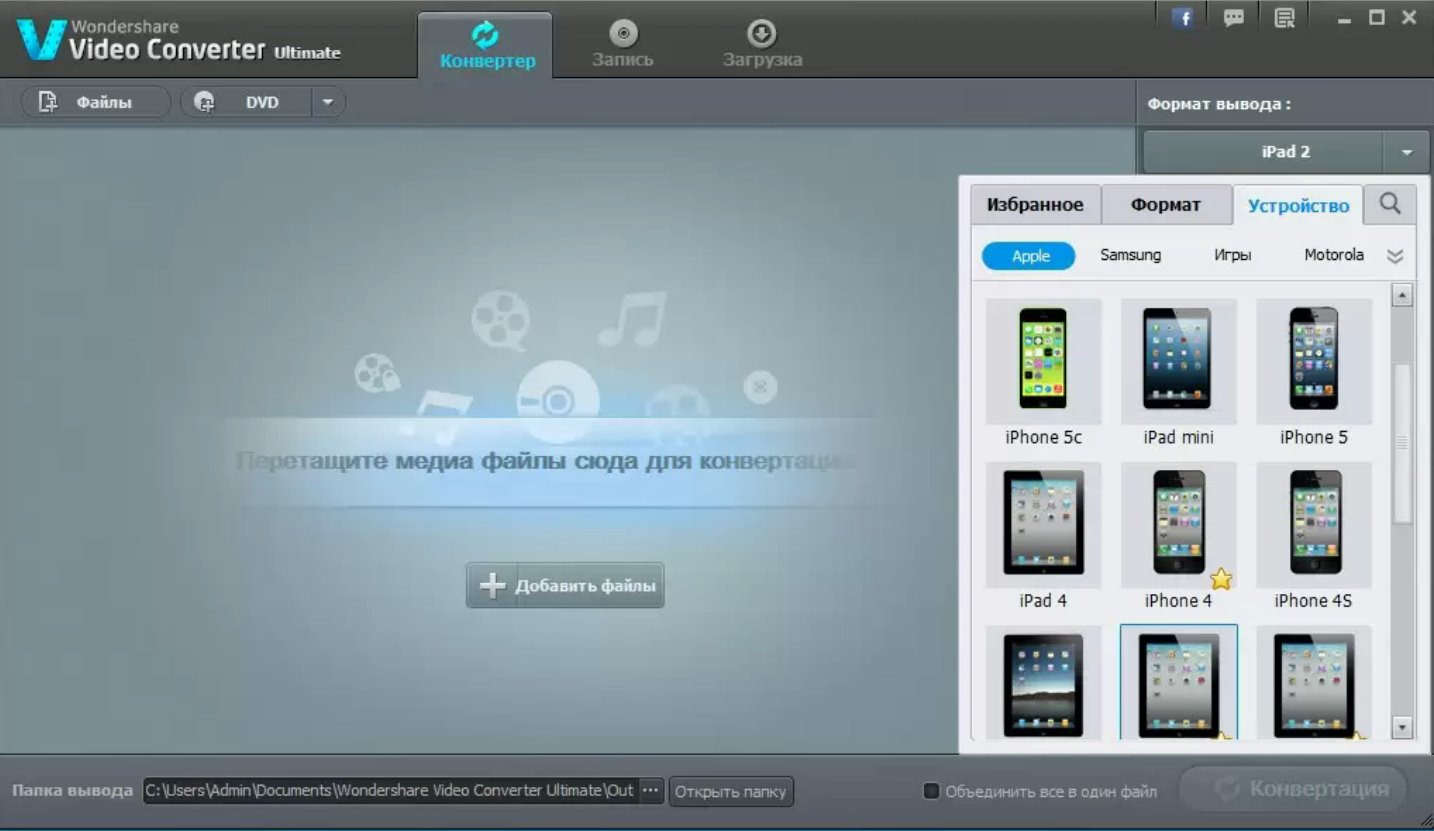Select the iPhone 5c device thumbnail

[x=1043, y=361]
